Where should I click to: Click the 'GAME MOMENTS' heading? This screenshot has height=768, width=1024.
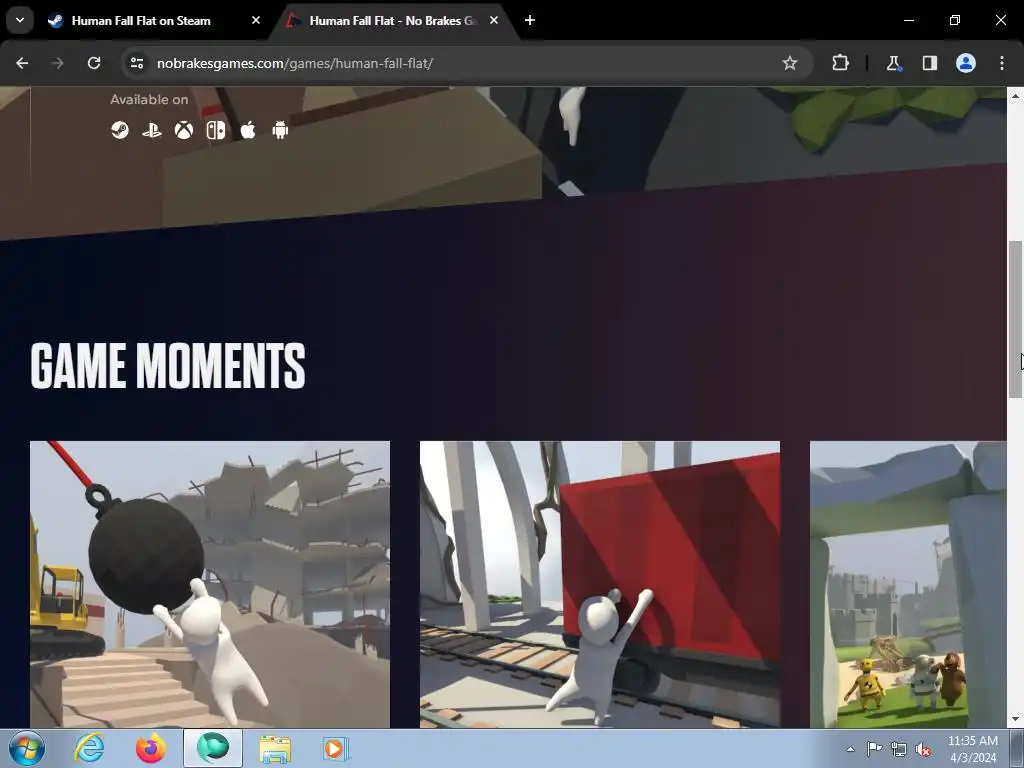point(168,366)
